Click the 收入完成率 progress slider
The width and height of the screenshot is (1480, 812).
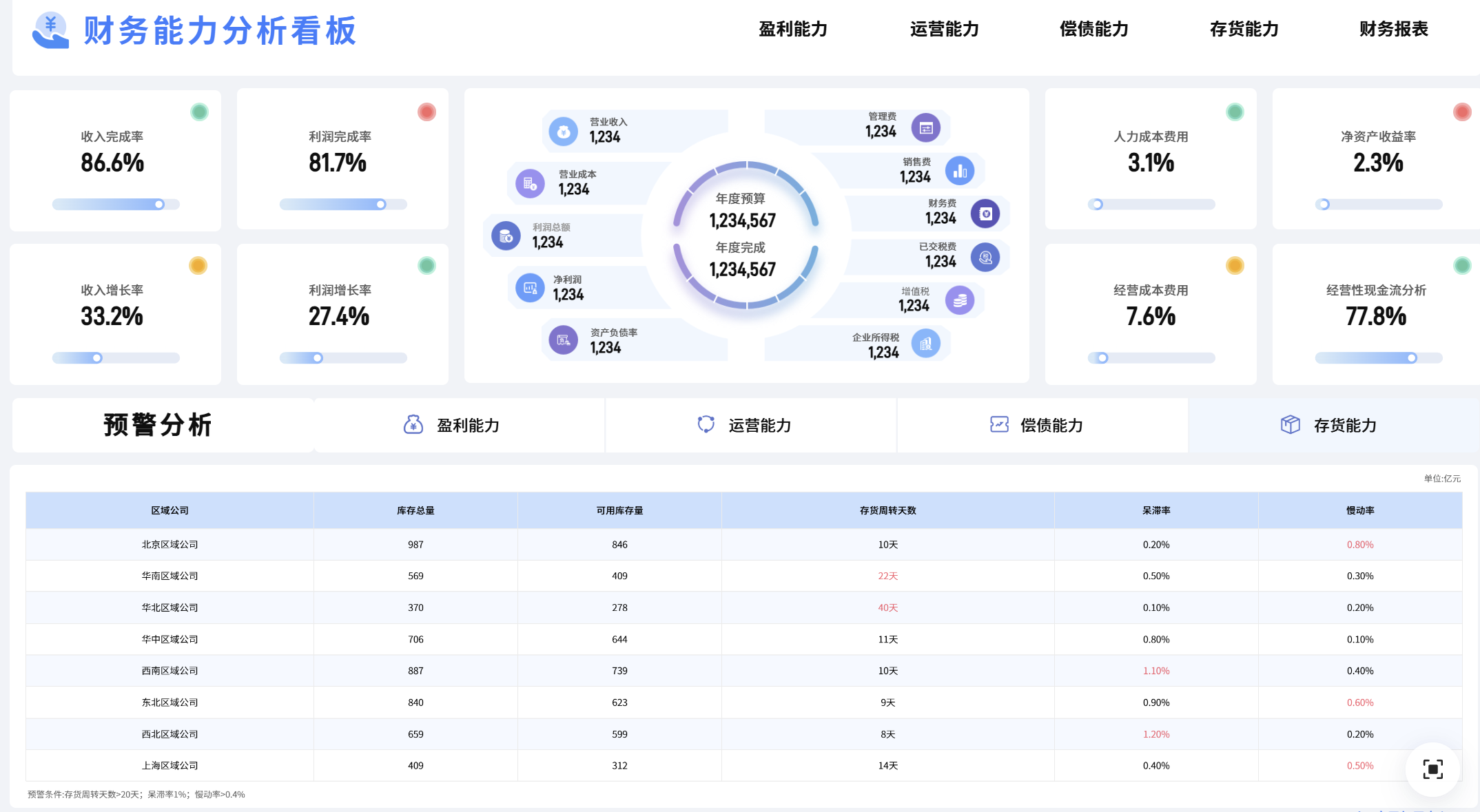(116, 205)
